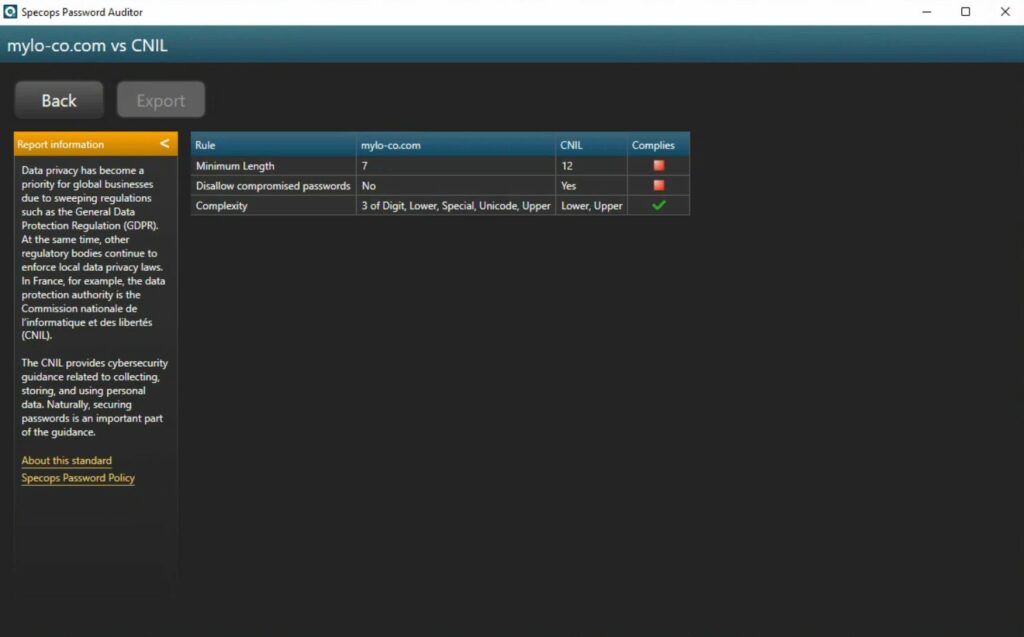Screen dimensions: 1024x637
Task: Click the CNIL complexity value 'Lower, Upper'
Action: (x=591, y=205)
